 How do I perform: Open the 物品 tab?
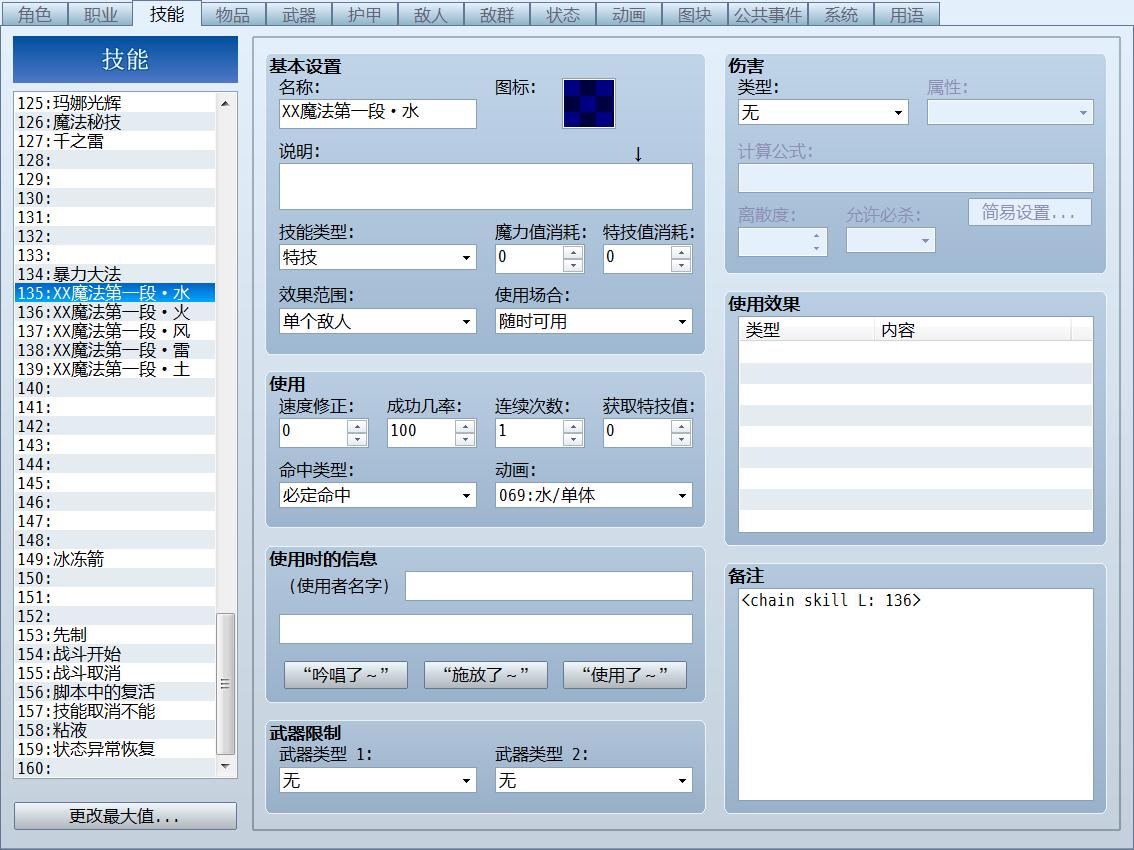233,14
